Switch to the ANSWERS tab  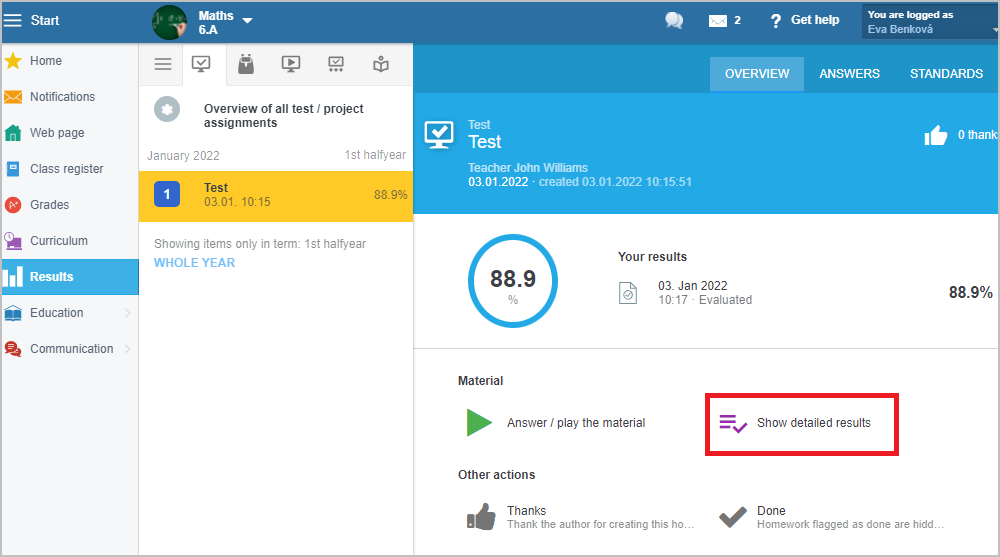click(849, 74)
